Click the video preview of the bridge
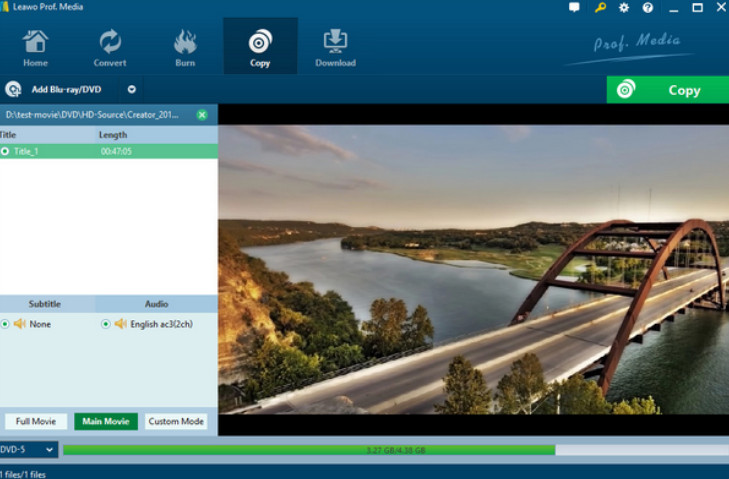This screenshot has width=729, height=479. (x=473, y=269)
